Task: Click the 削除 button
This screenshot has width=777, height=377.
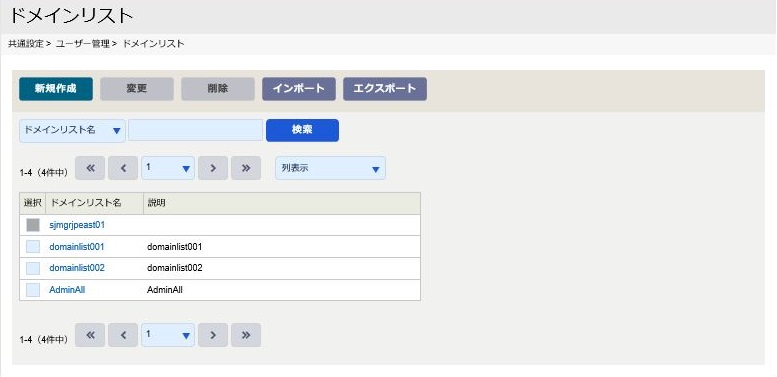Action: [218, 89]
